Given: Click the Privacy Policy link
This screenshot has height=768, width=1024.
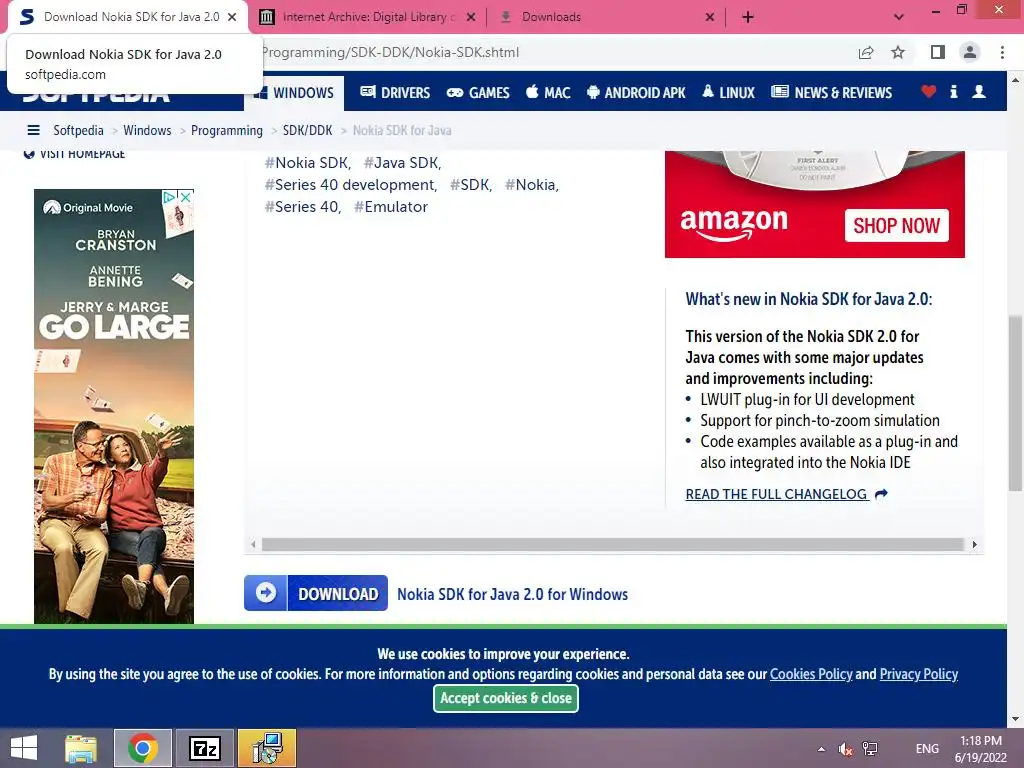Looking at the screenshot, I should tap(919, 674).
